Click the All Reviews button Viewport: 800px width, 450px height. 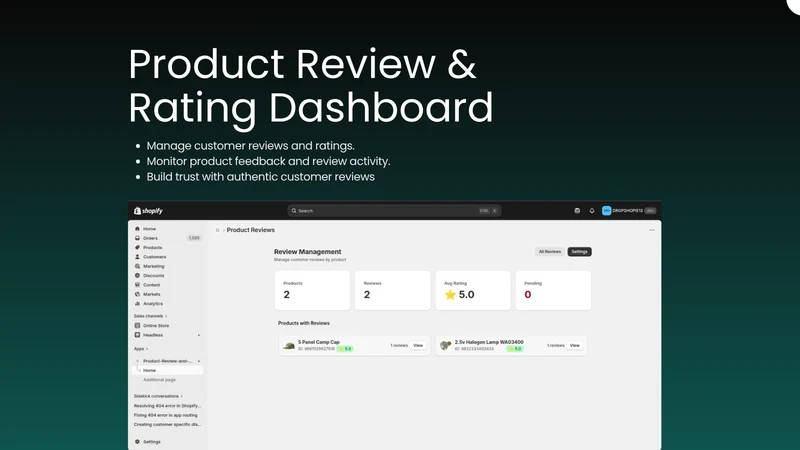[549, 252]
